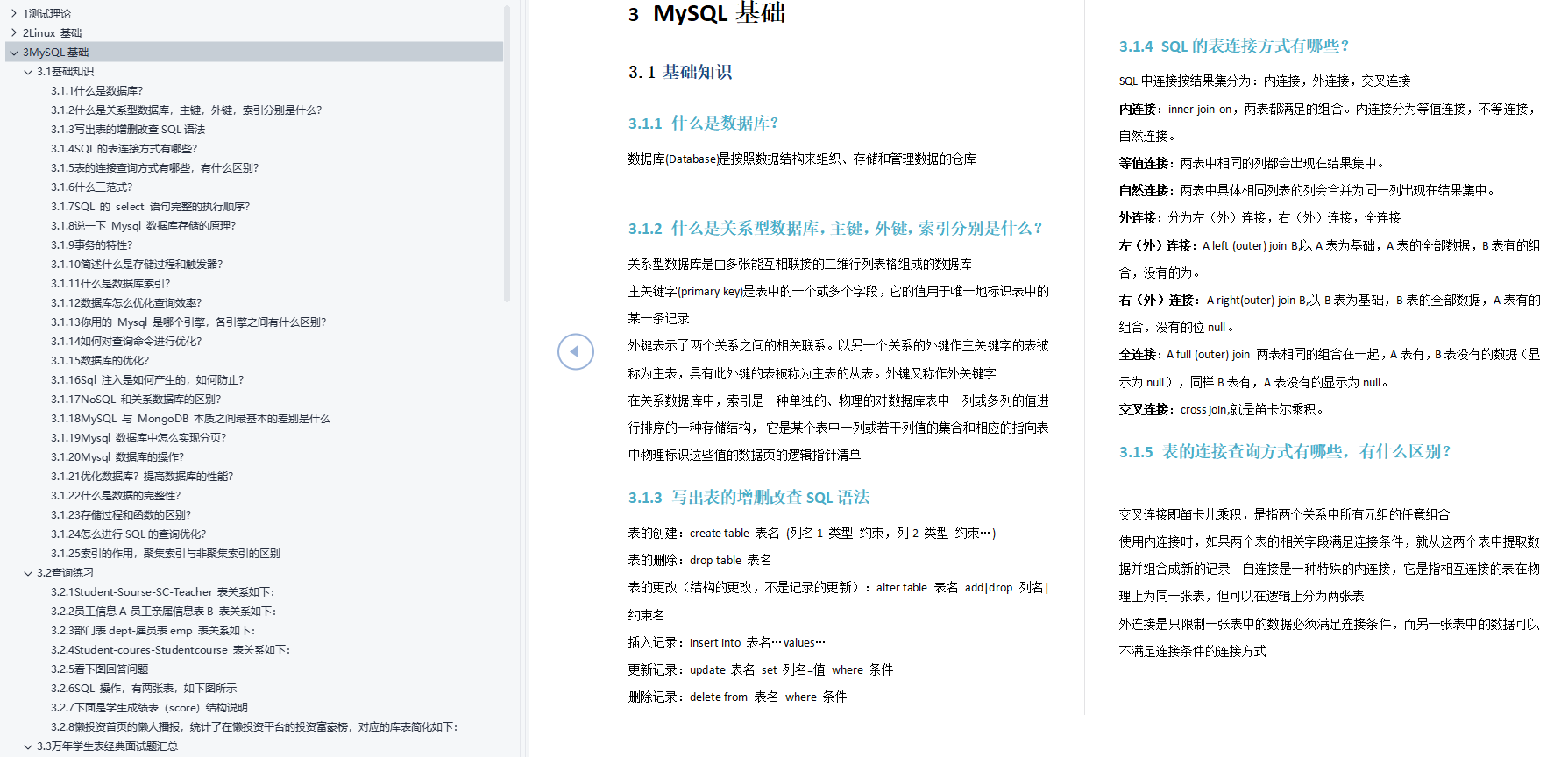Select 3.1.21优化数据库? 提高数据库的性能?

(x=142, y=476)
